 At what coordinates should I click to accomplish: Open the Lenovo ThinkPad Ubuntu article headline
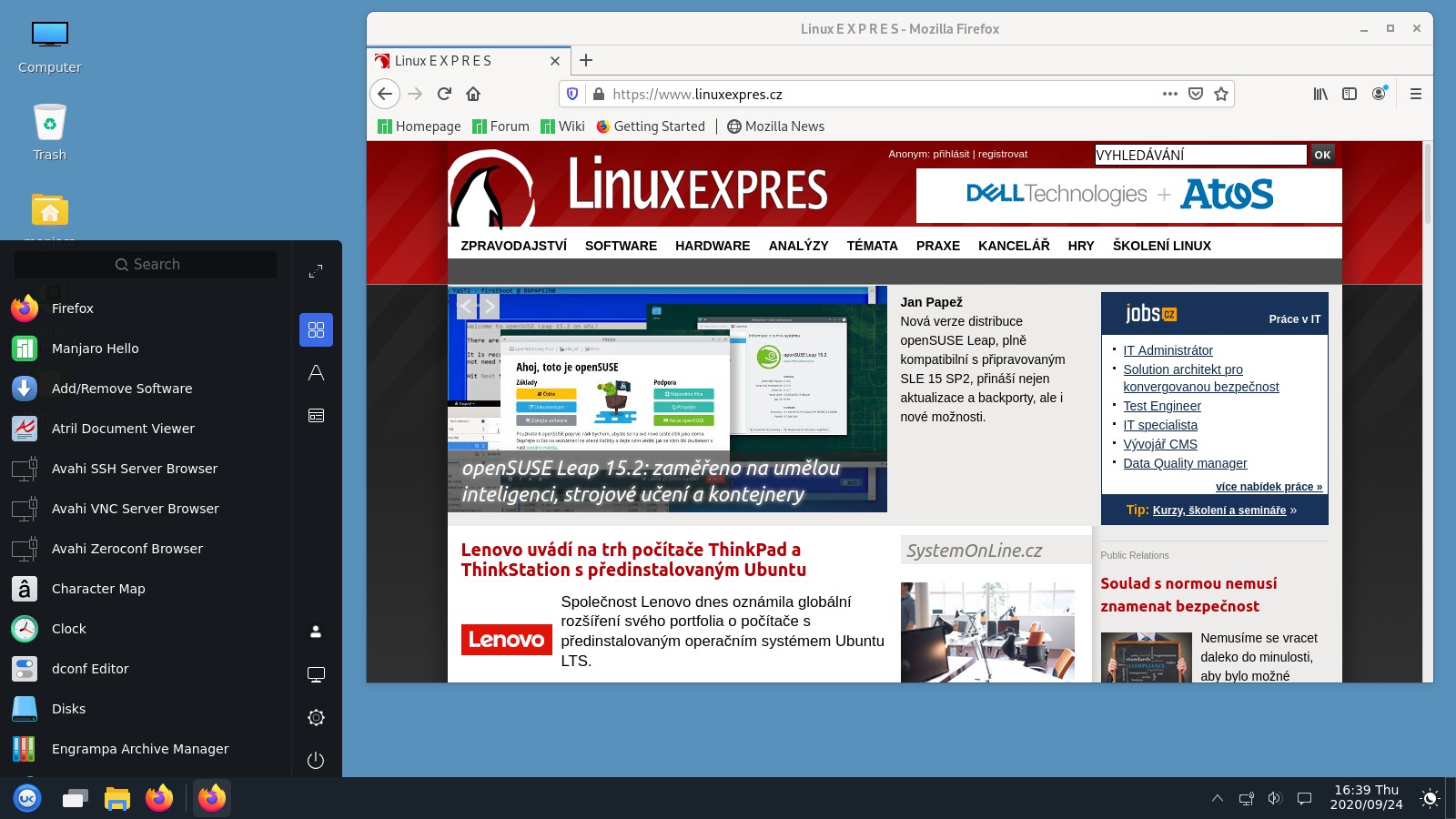pyautogui.click(x=633, y=560)
